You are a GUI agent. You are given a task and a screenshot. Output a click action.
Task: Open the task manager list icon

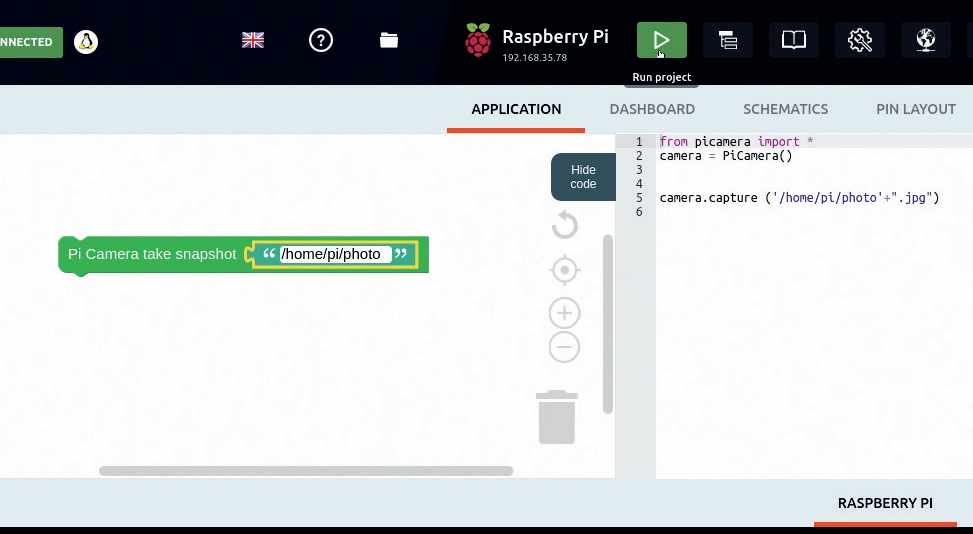(x=728, y=40)
